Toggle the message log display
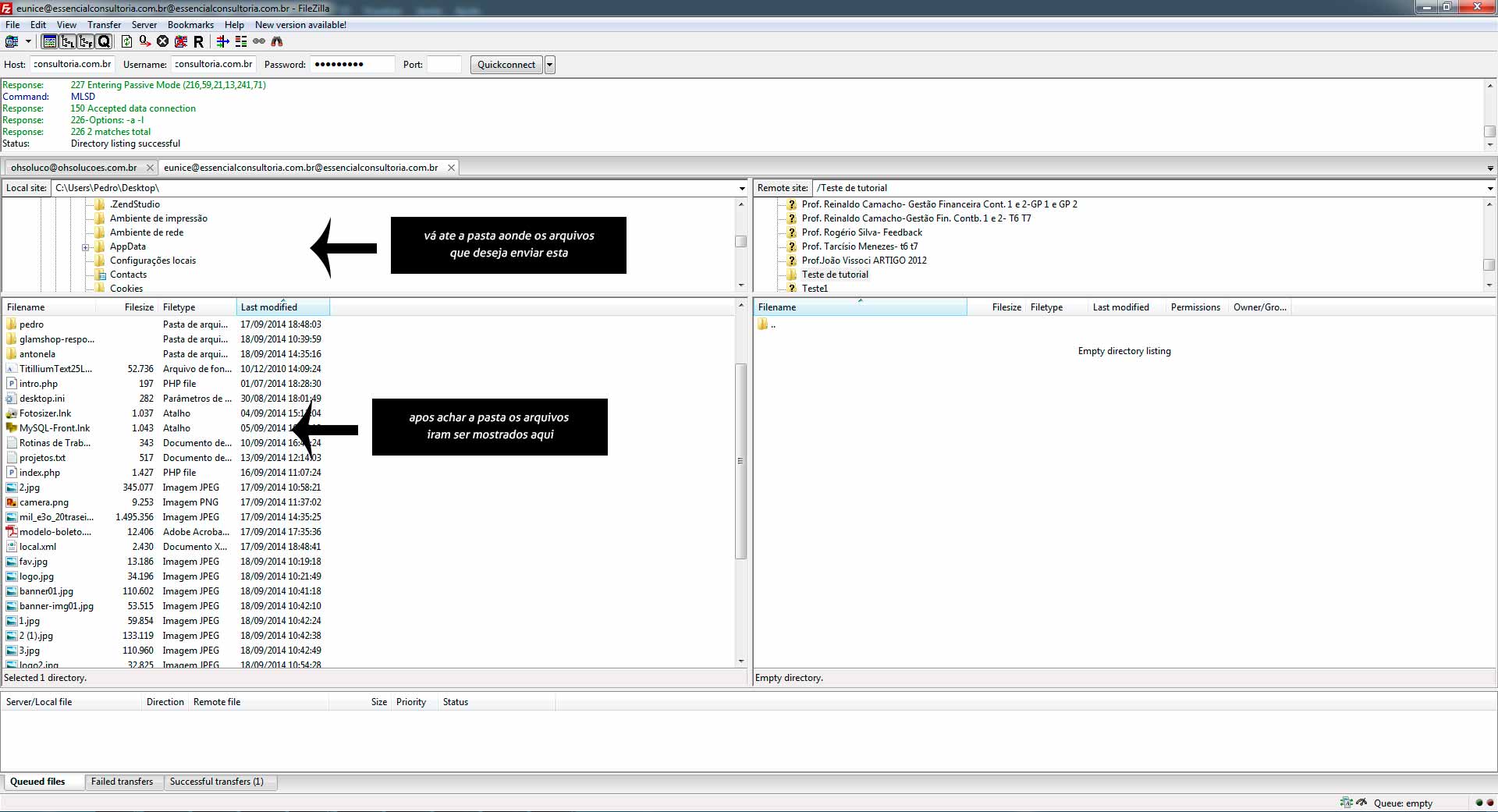The image size is (1498, 812). click(49, 41)
